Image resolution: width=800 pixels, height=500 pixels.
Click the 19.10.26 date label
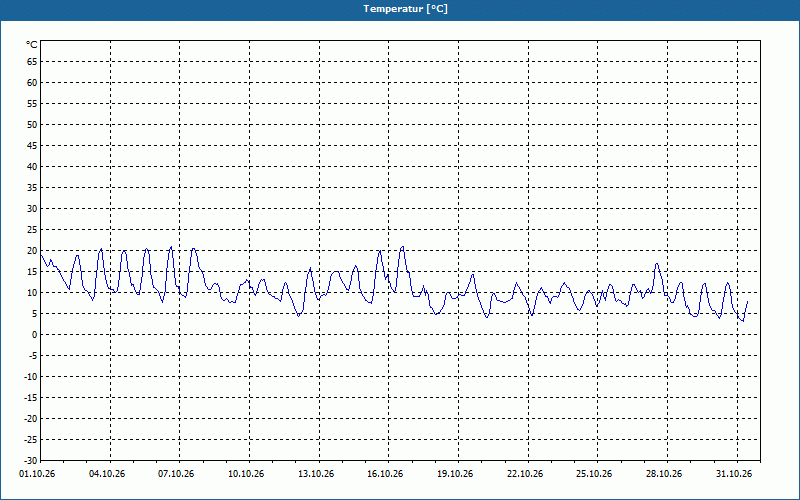click(x=455, y=474)
